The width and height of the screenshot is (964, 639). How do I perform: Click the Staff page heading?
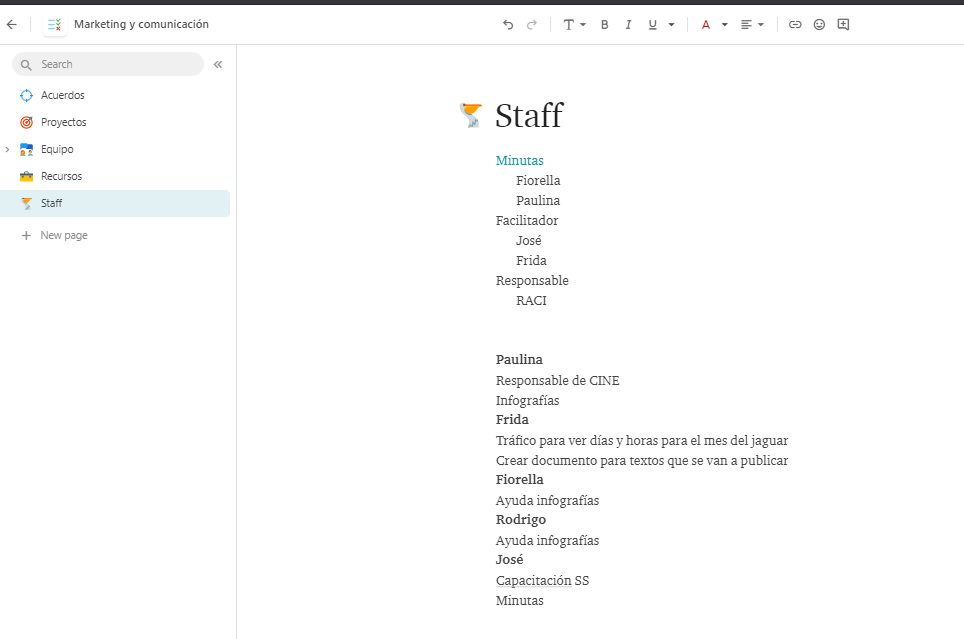click(529, 116)
